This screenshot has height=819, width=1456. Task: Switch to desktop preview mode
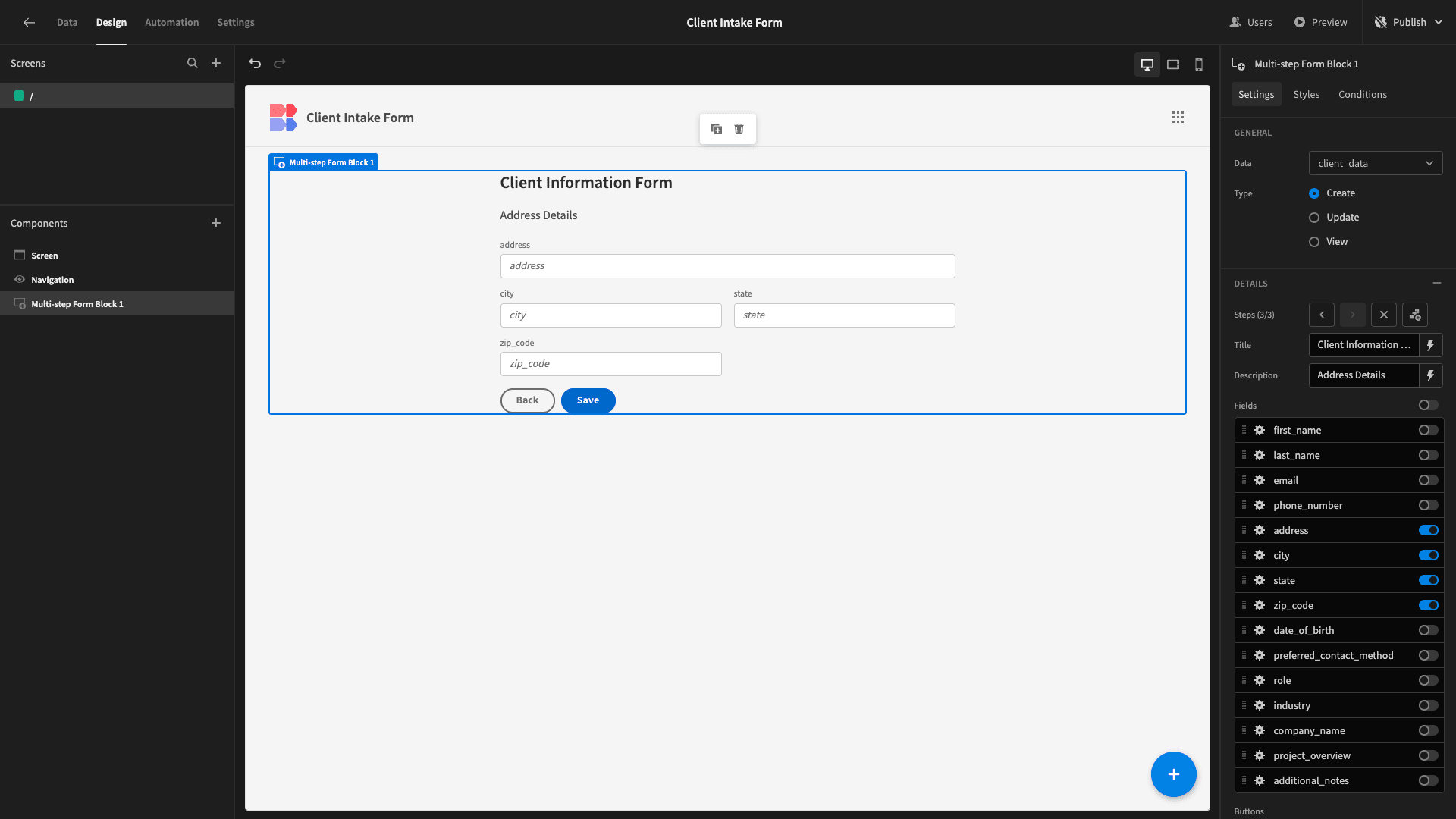click(x=1147, y=64)
